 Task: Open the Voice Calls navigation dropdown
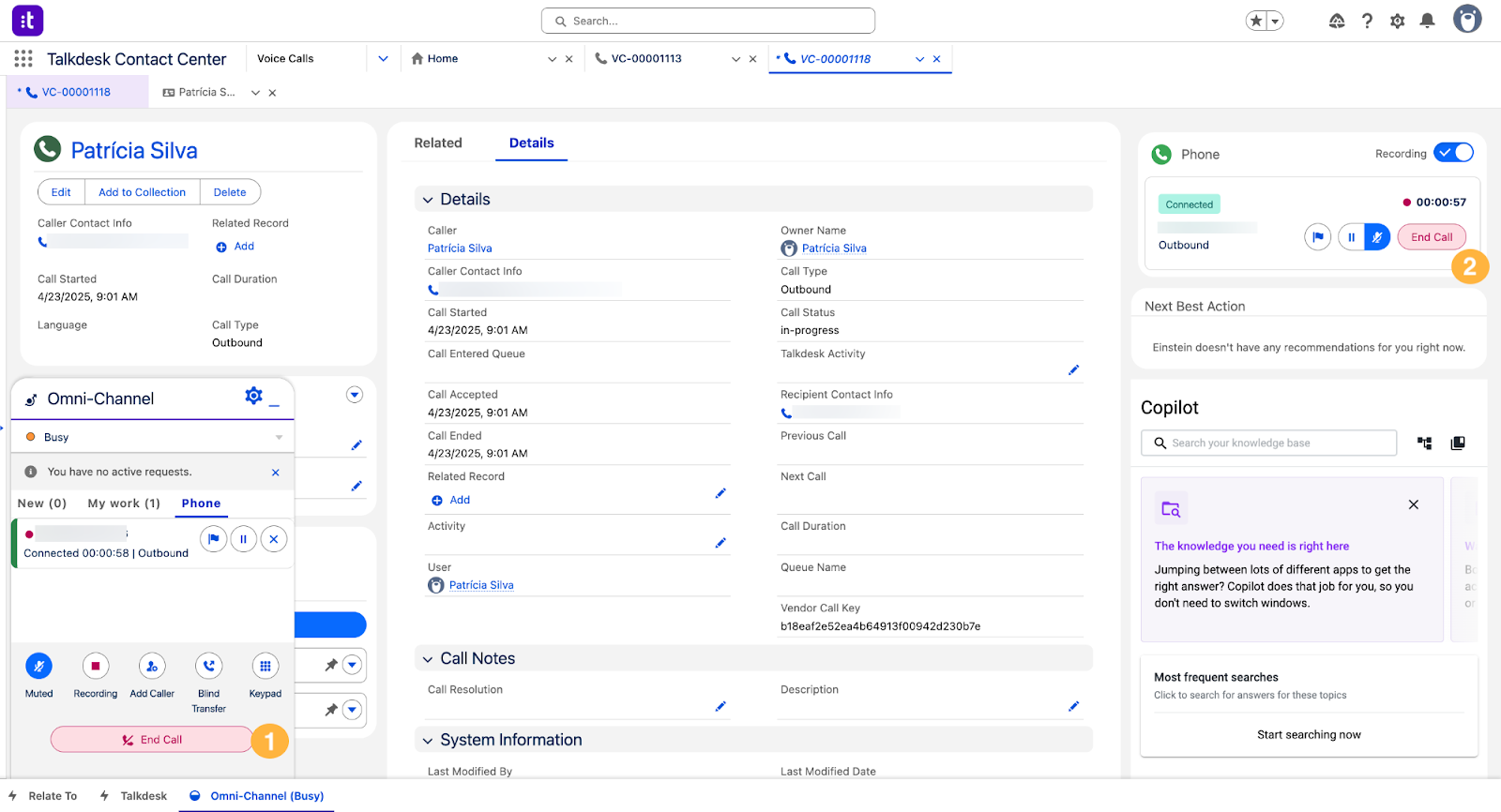click(x=383, y=58)
